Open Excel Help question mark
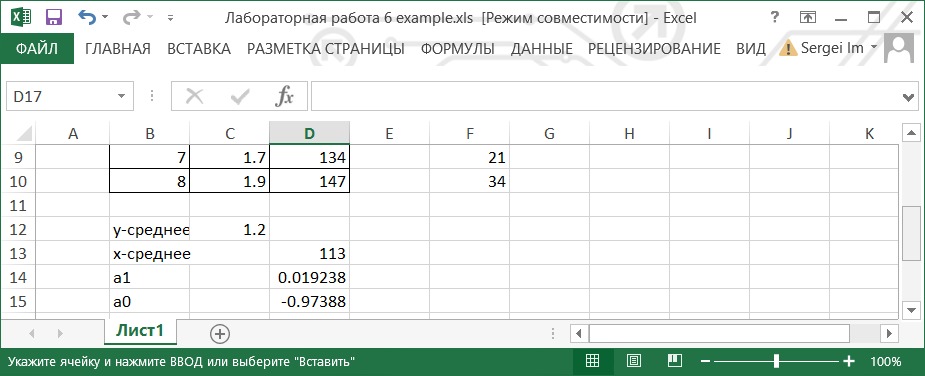Image resolution: width=925 pixels, height=376 pixels. [x=775, y=18]
